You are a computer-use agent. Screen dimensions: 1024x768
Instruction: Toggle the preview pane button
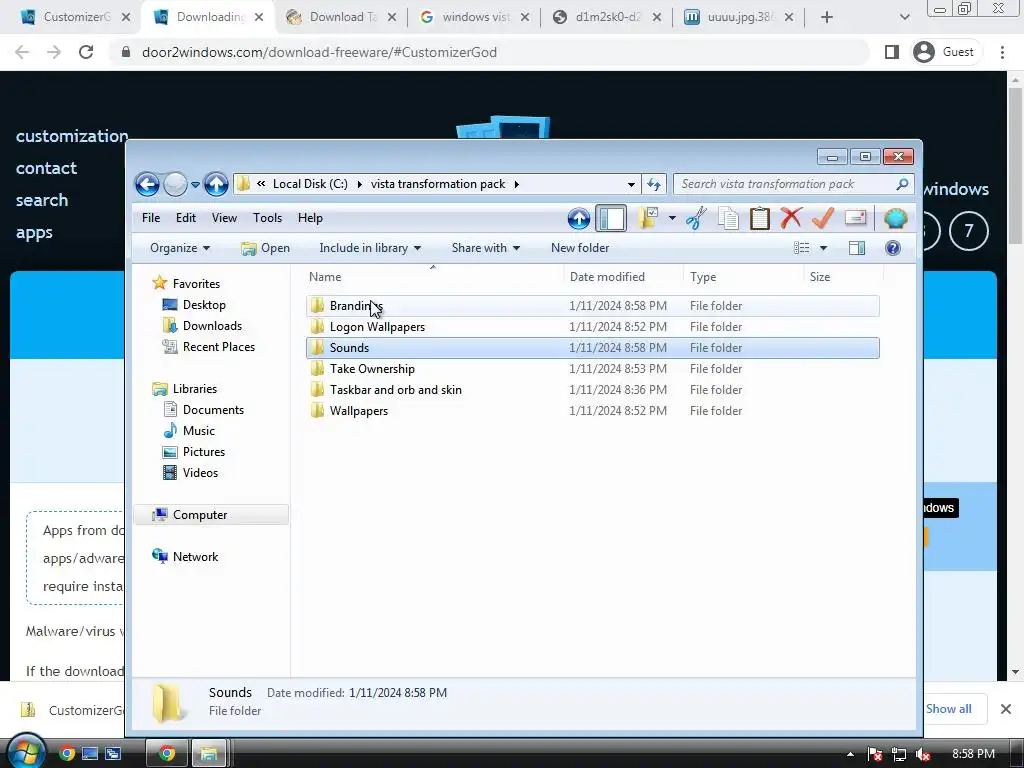(857, 248)
